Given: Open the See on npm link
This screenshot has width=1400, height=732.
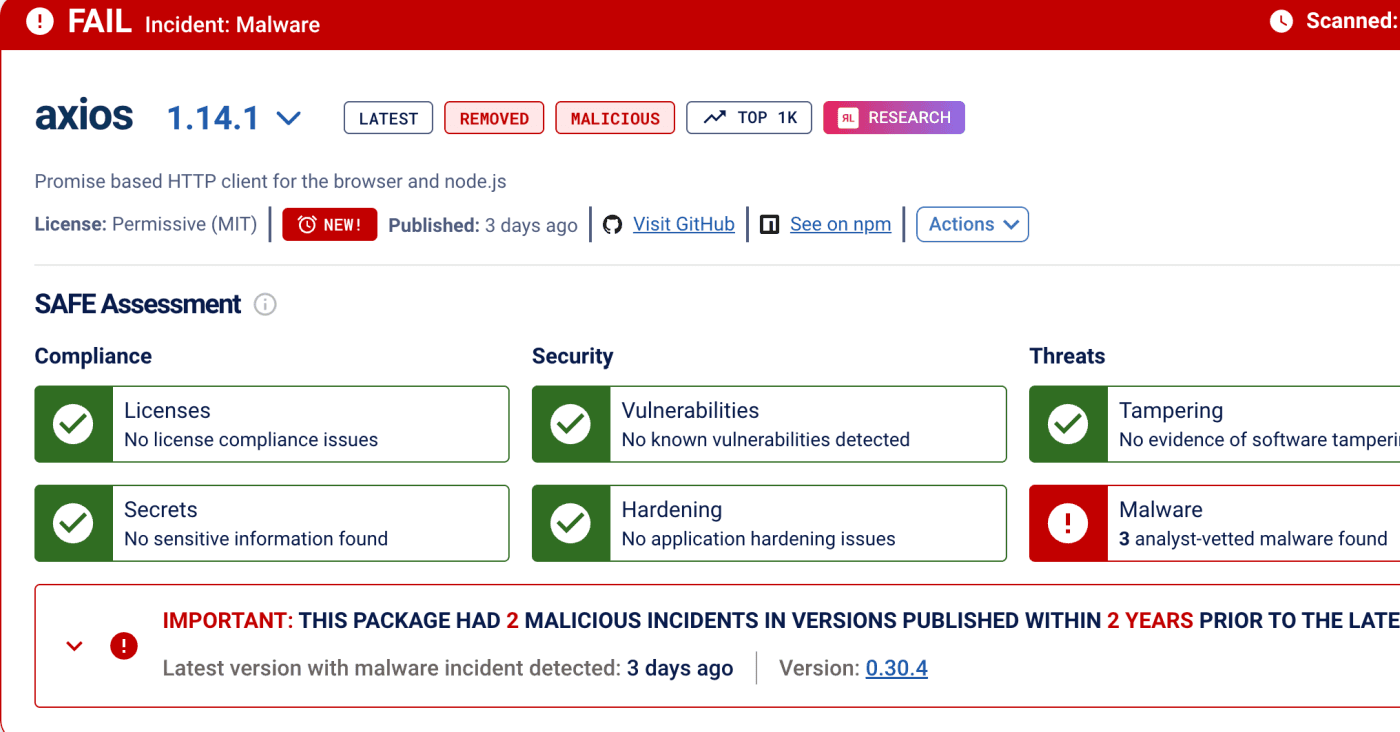Looking at the screenshot, I should [x=840, y=225].
